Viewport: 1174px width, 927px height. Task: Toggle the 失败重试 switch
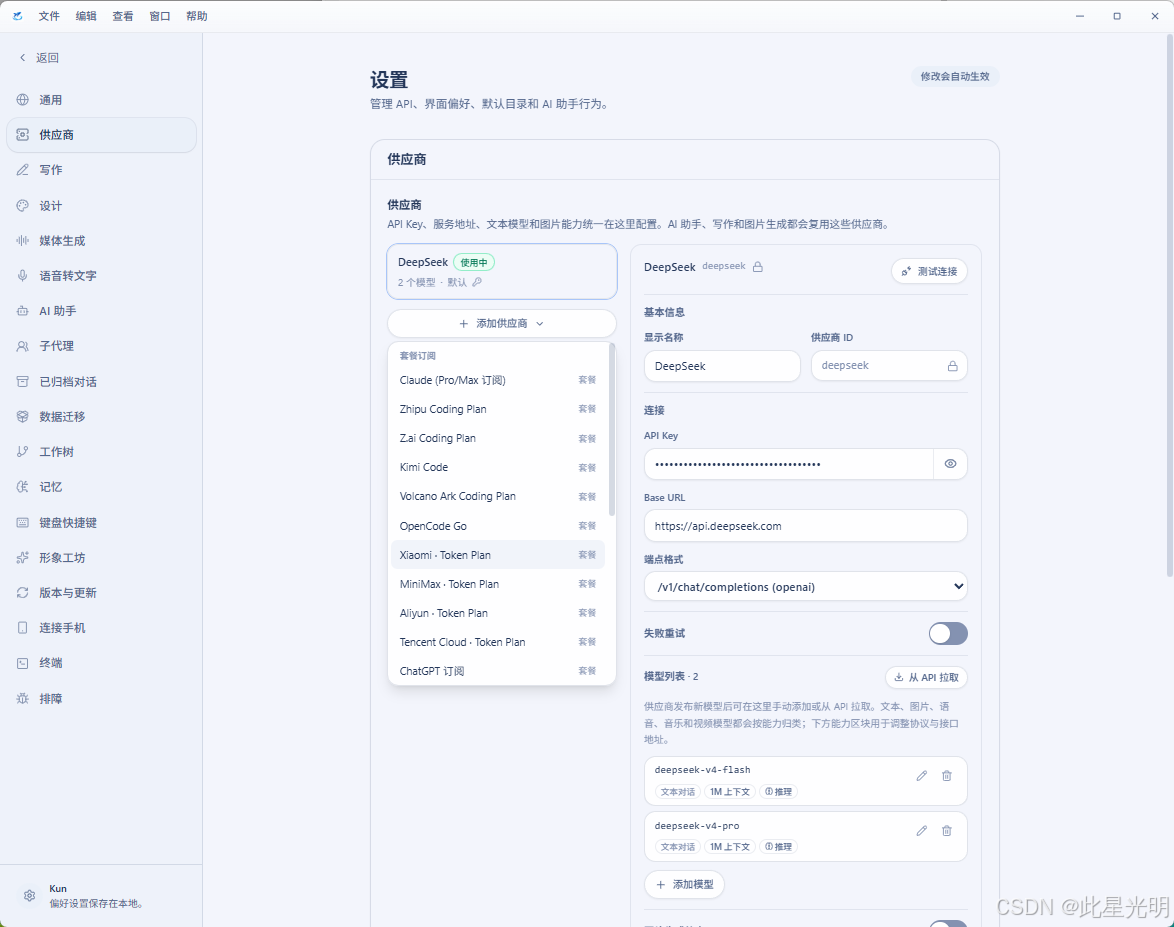[x=948, y=633]
